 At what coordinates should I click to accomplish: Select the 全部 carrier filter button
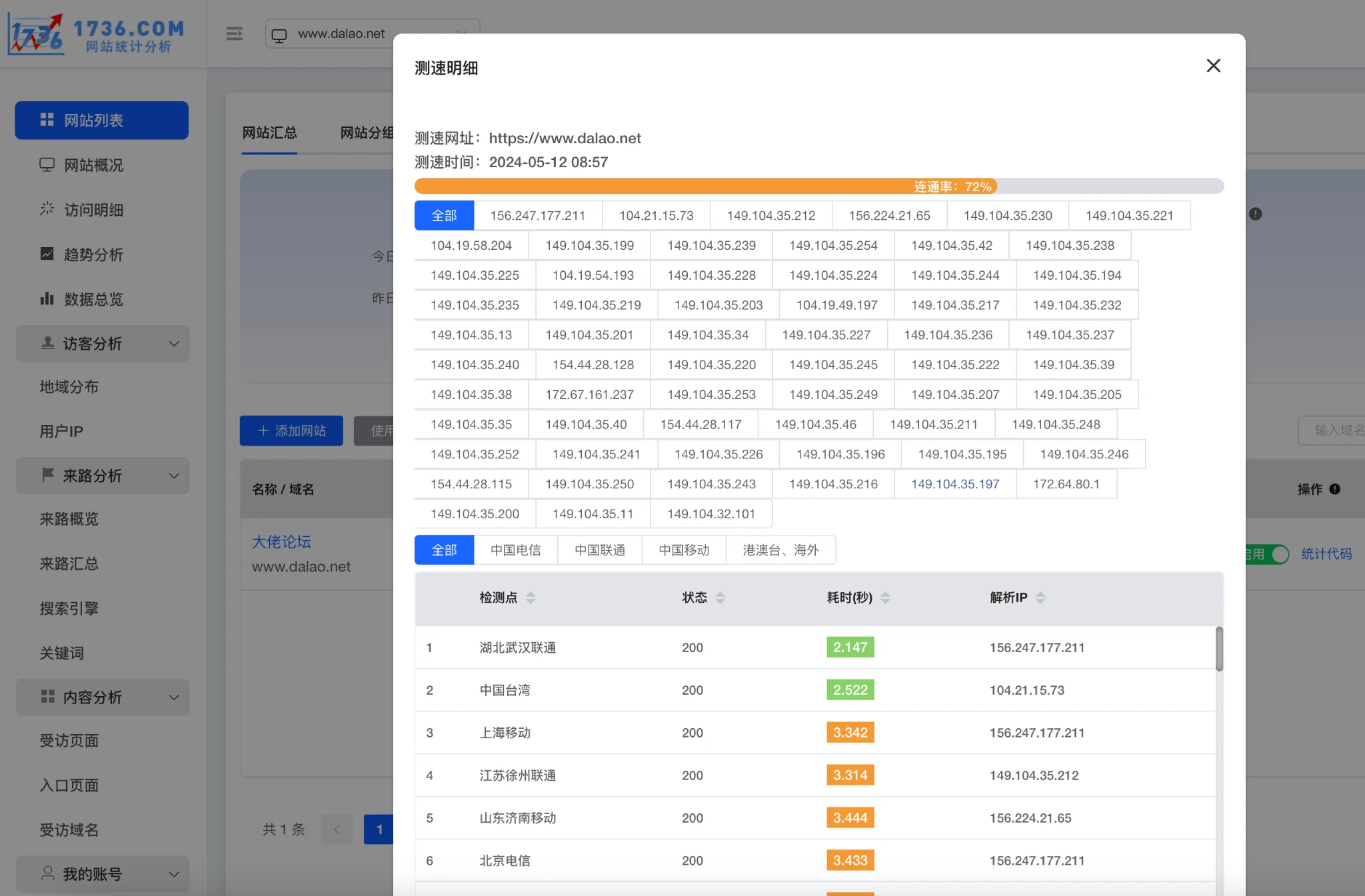tap(444, 550)
